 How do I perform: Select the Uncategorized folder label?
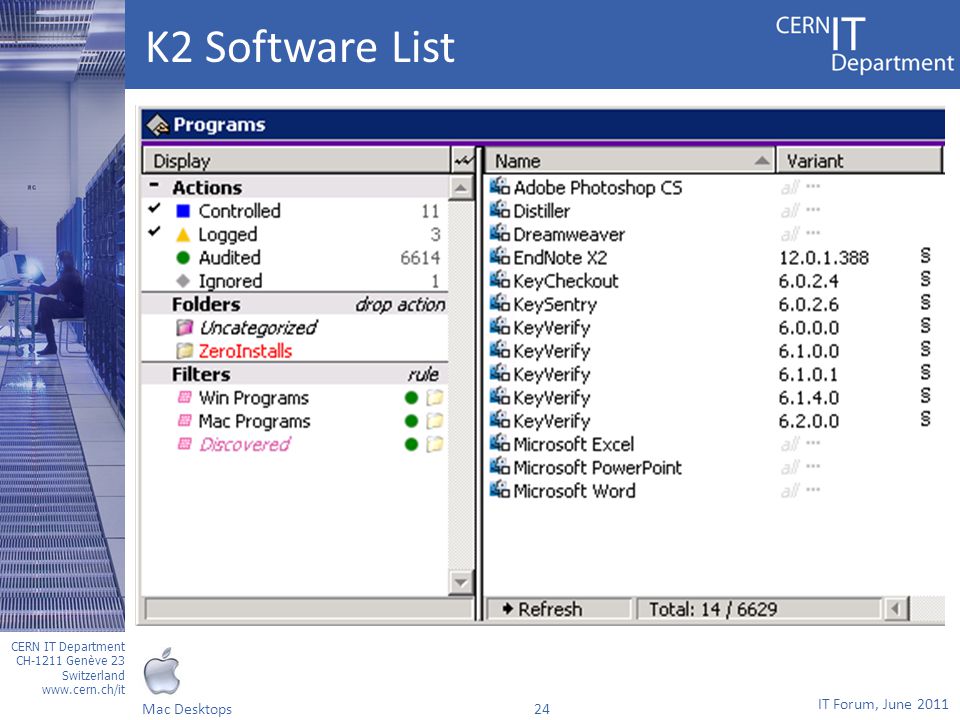point(258,328)
